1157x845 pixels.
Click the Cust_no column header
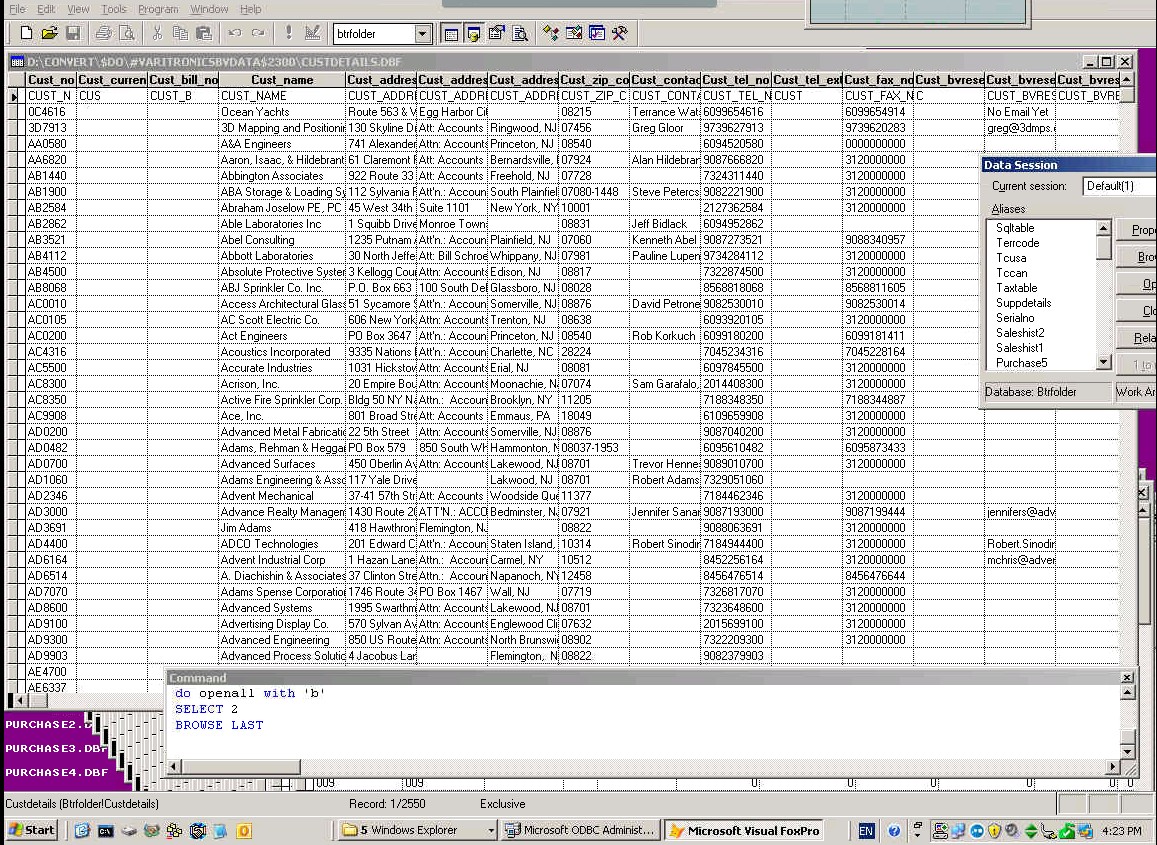[51, 80]
